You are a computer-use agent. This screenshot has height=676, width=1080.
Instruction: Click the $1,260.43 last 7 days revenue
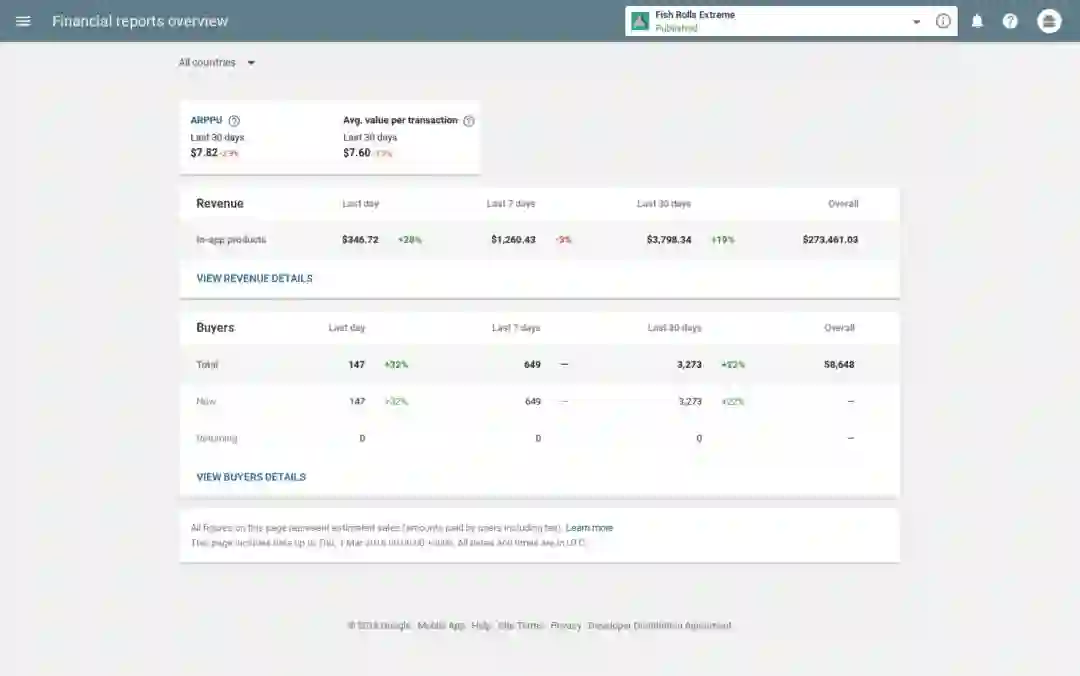pyautogui.click(x=513, y=240)
